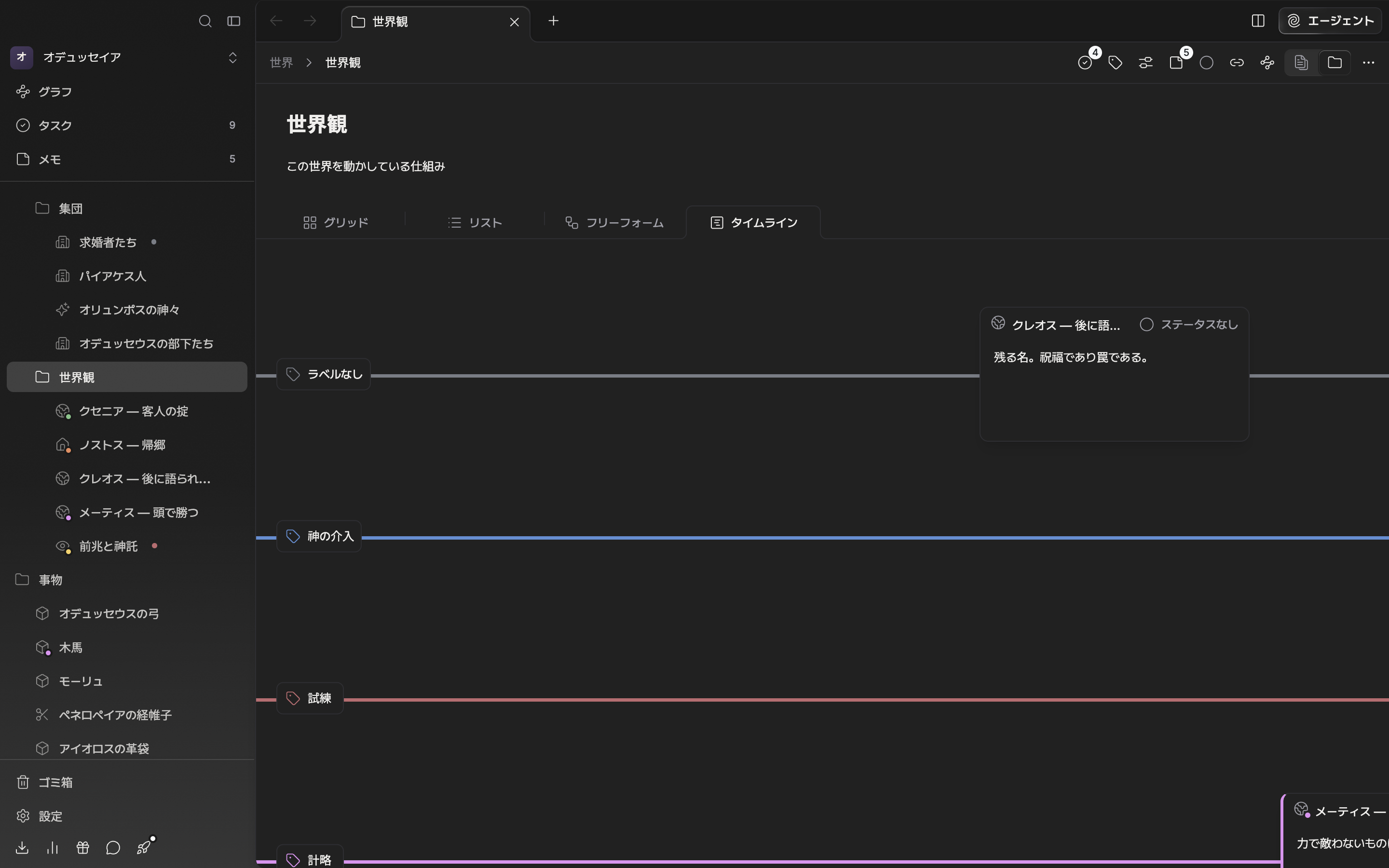
Task: Click the globe icon on the メーティス card
Action: pyautogui.click(x=1301, y=810)
